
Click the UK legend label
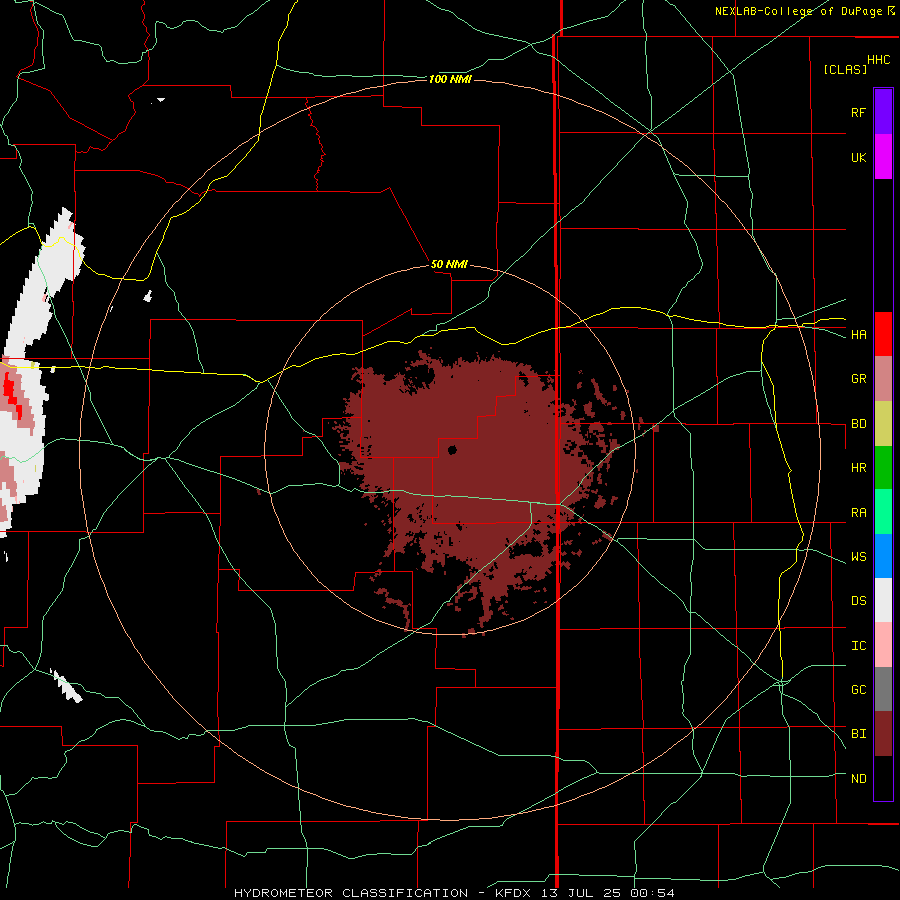pos(858,157)
